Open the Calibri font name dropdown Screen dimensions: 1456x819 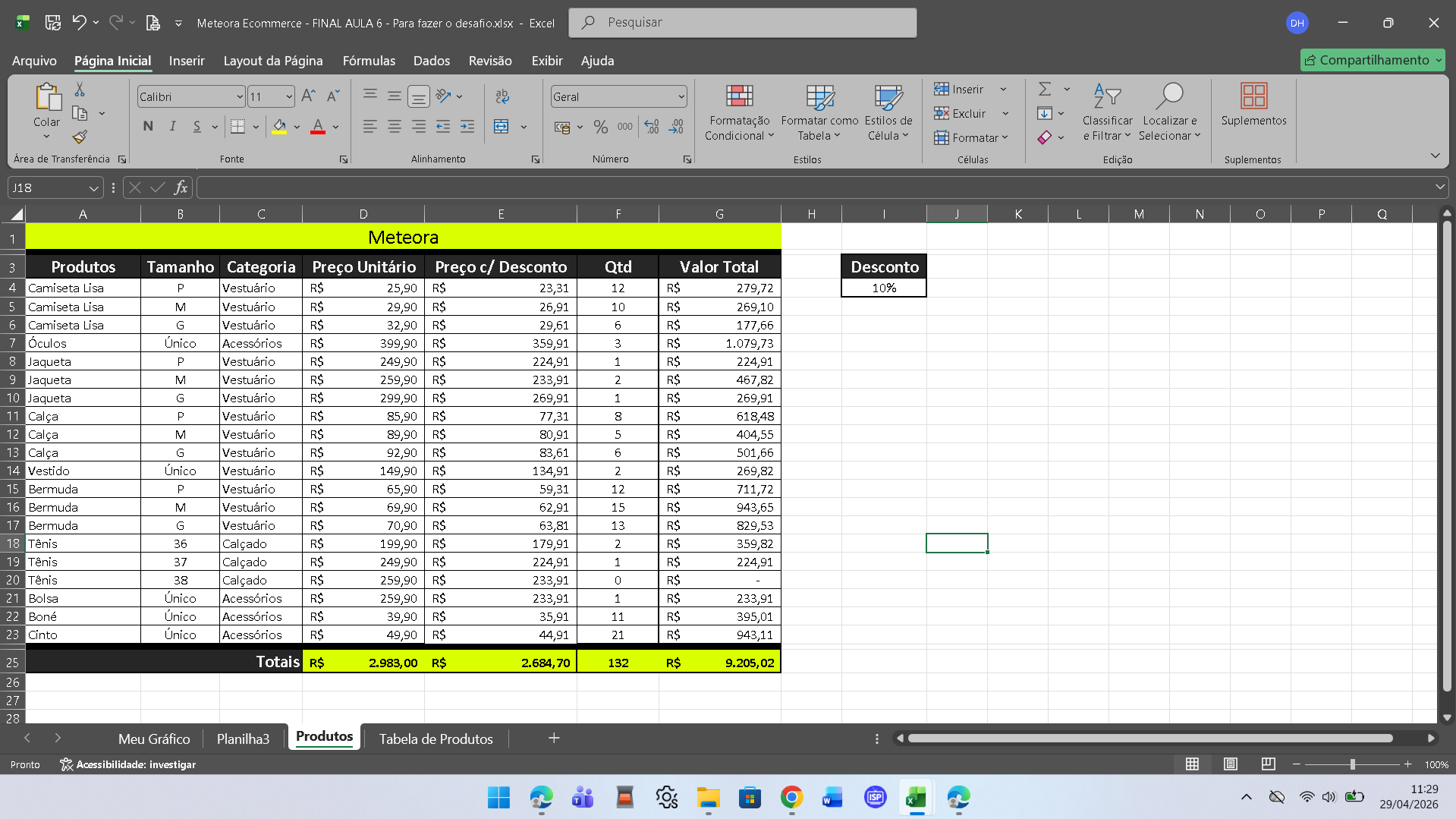(x=240, y=97)
